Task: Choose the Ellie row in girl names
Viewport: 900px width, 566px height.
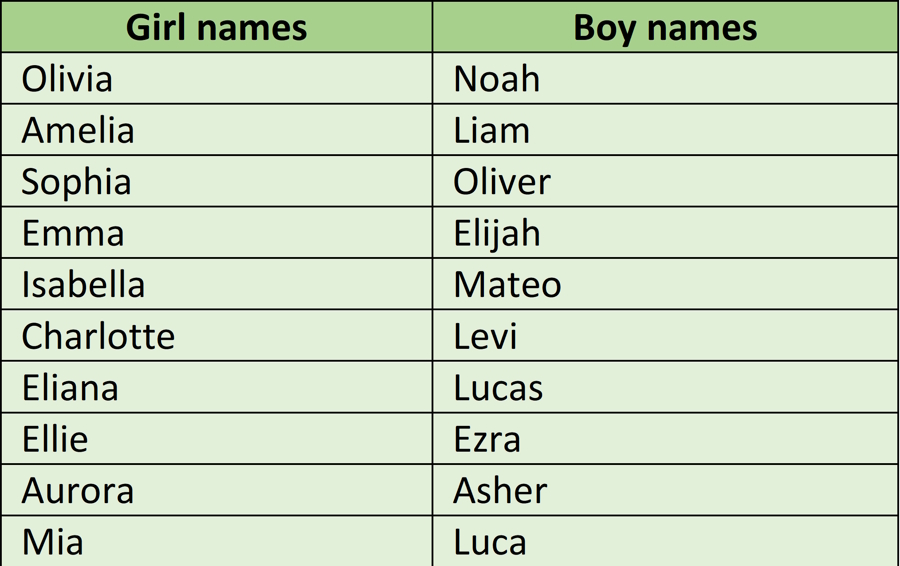Action: (x=55, y=439)
